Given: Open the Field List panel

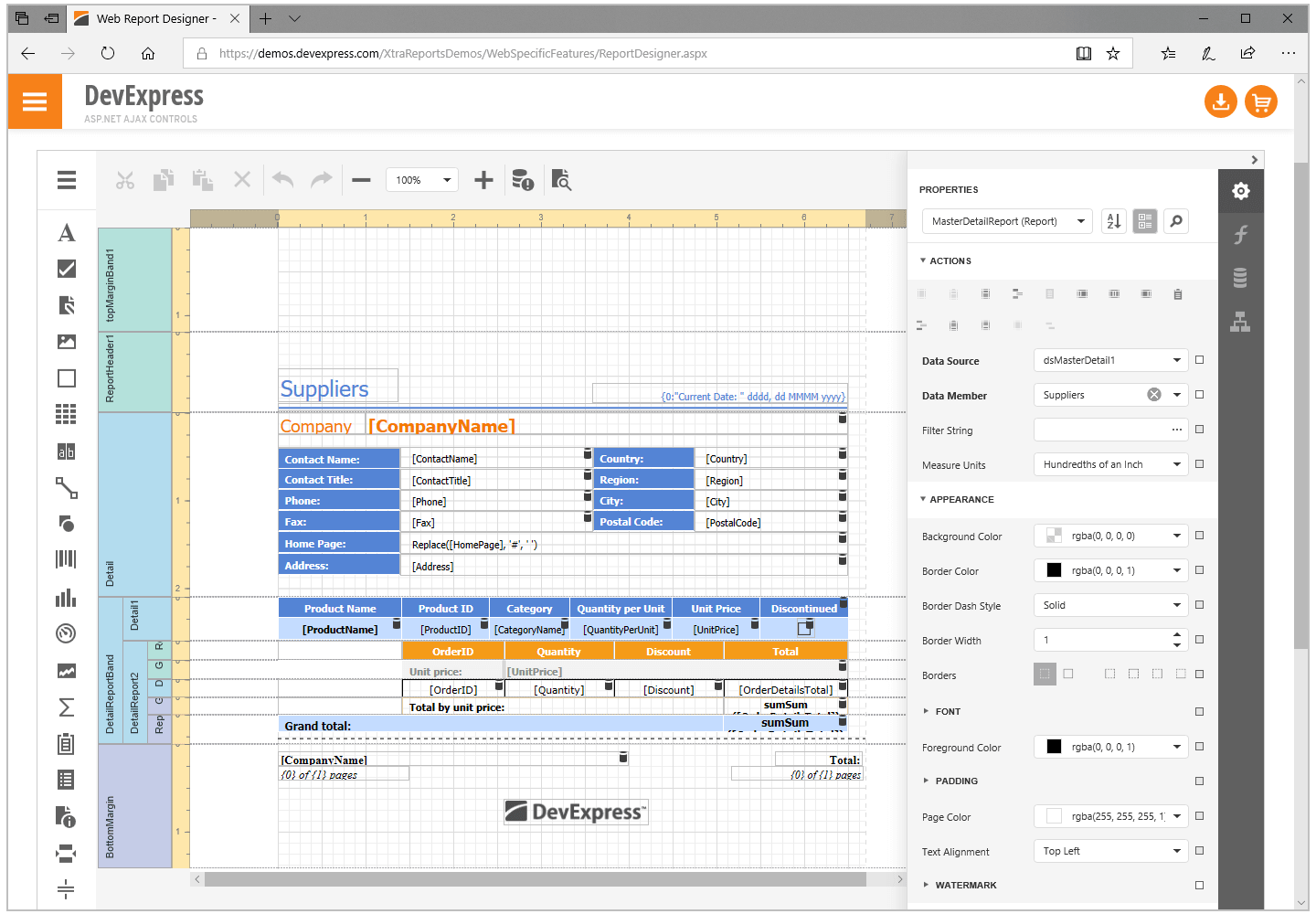Looking at the screenshot, I should [x=1240, y=278].
